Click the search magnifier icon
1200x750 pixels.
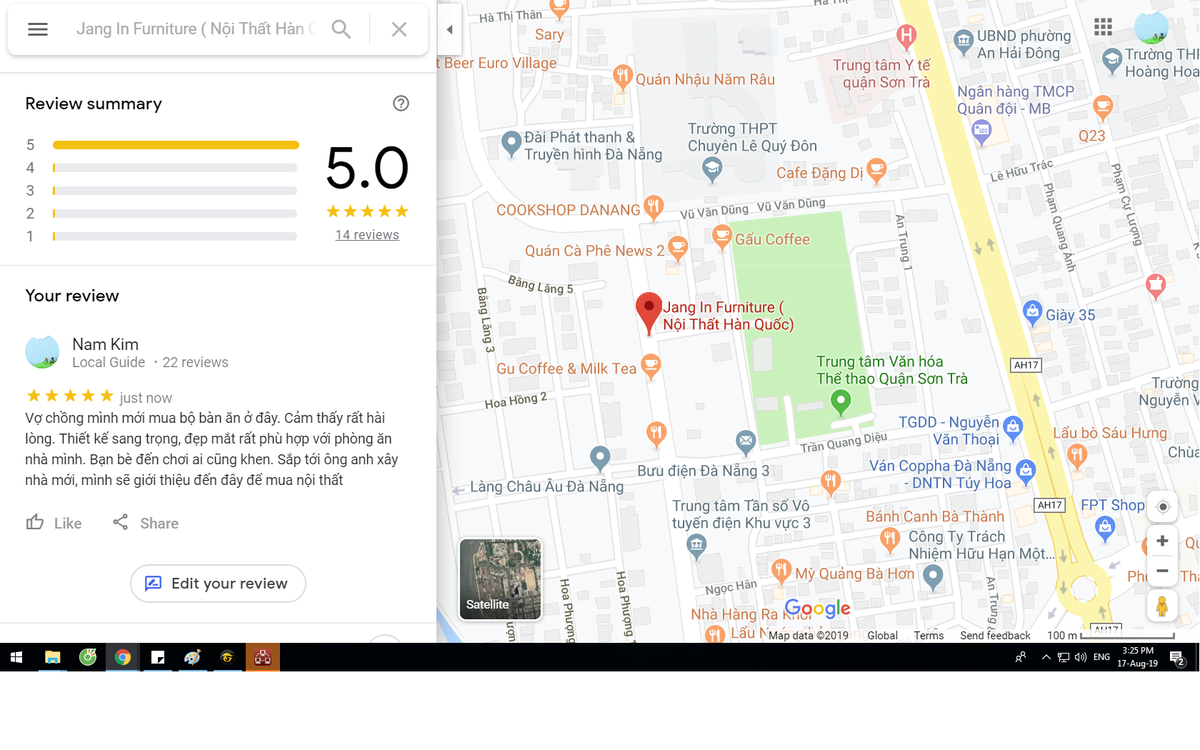coord(341,29)
